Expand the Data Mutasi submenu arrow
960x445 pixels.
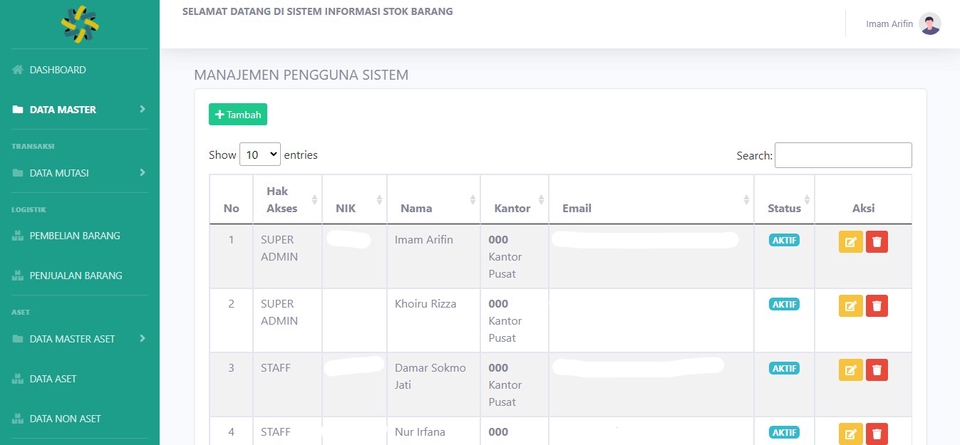(142, 173)
